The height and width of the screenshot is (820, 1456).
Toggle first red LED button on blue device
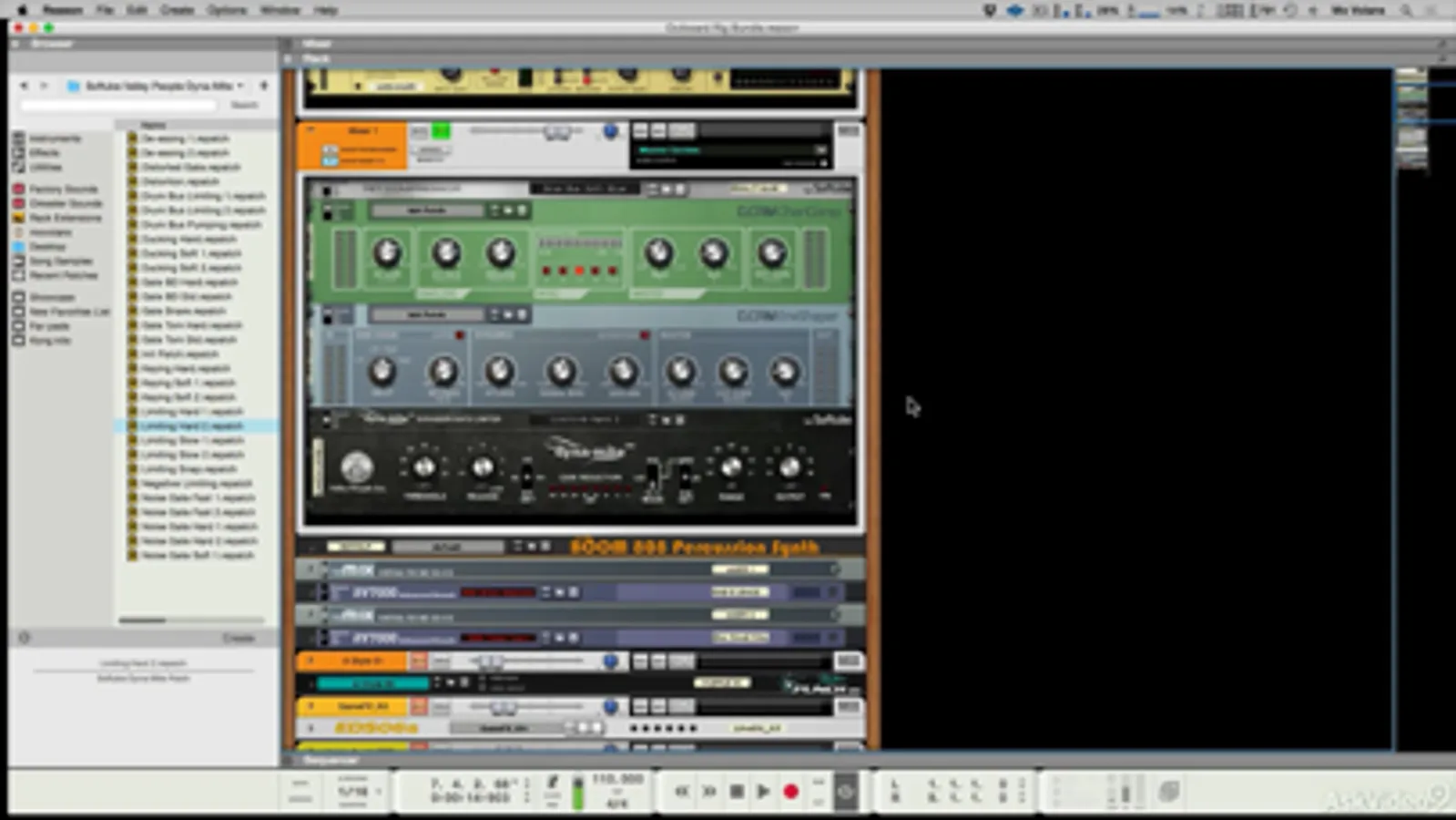[460, 336]
